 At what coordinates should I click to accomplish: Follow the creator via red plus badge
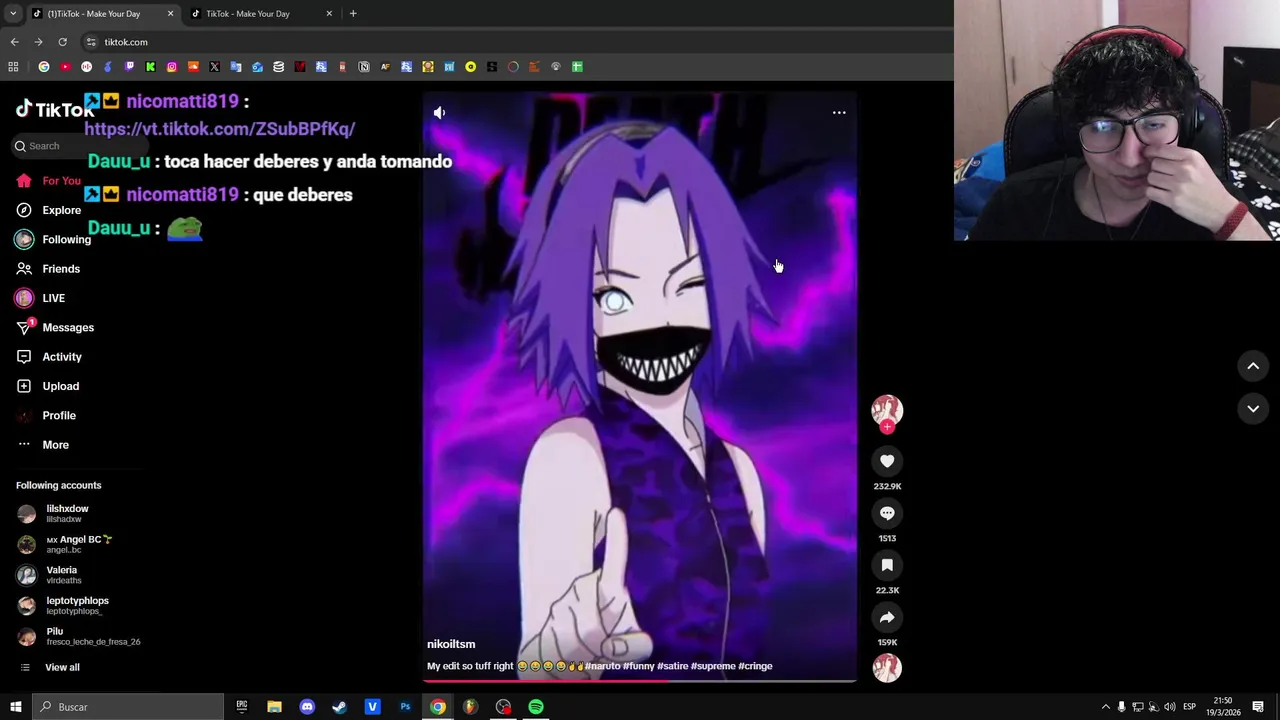coord(887,427)
